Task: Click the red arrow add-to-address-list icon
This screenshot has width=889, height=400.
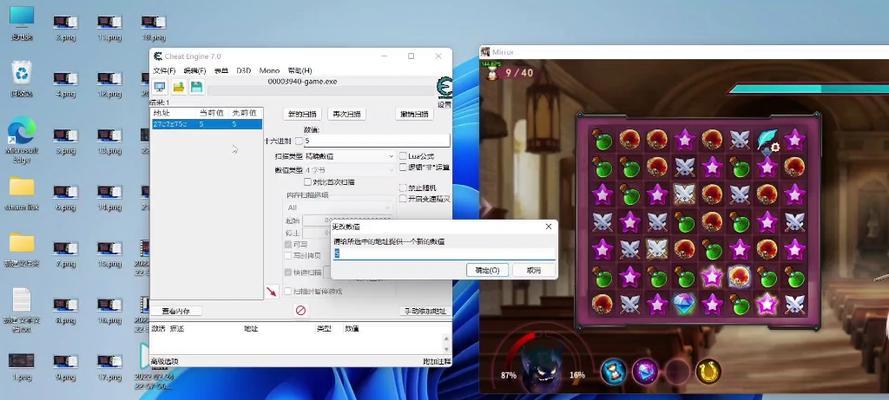Action: tap(272, 291)
